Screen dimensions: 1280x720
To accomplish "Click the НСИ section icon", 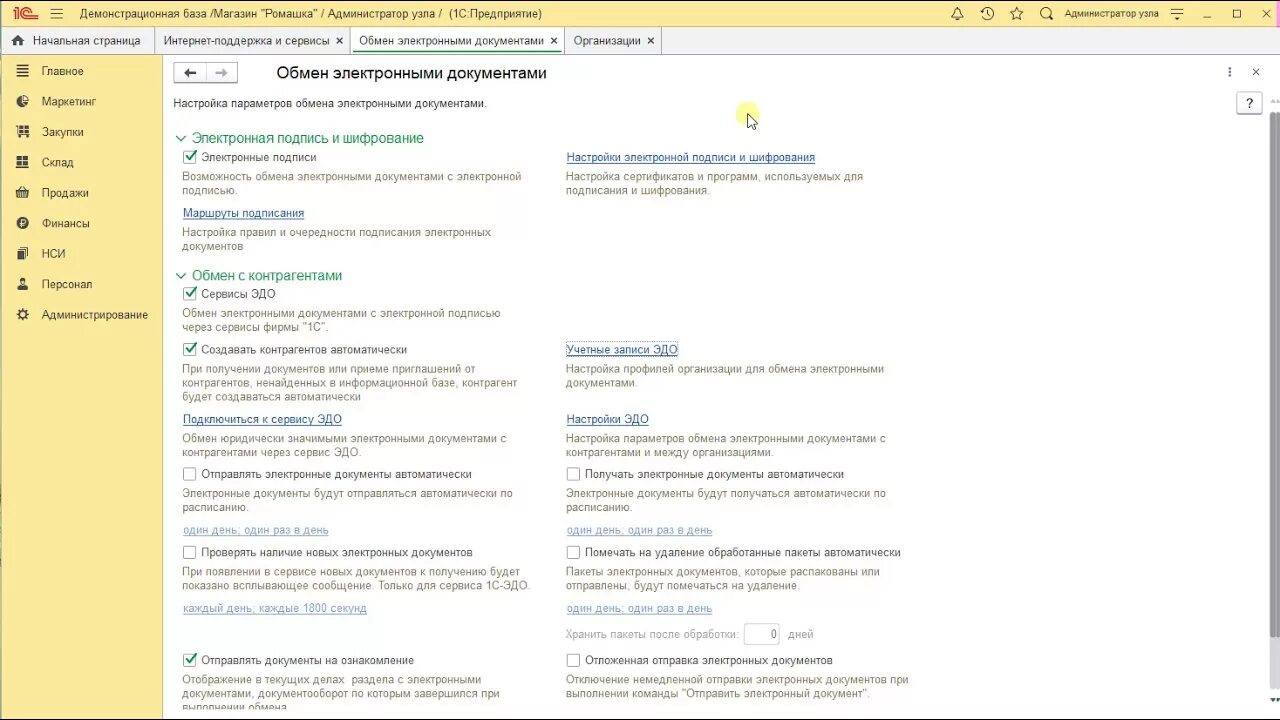I will coord(22,254).
